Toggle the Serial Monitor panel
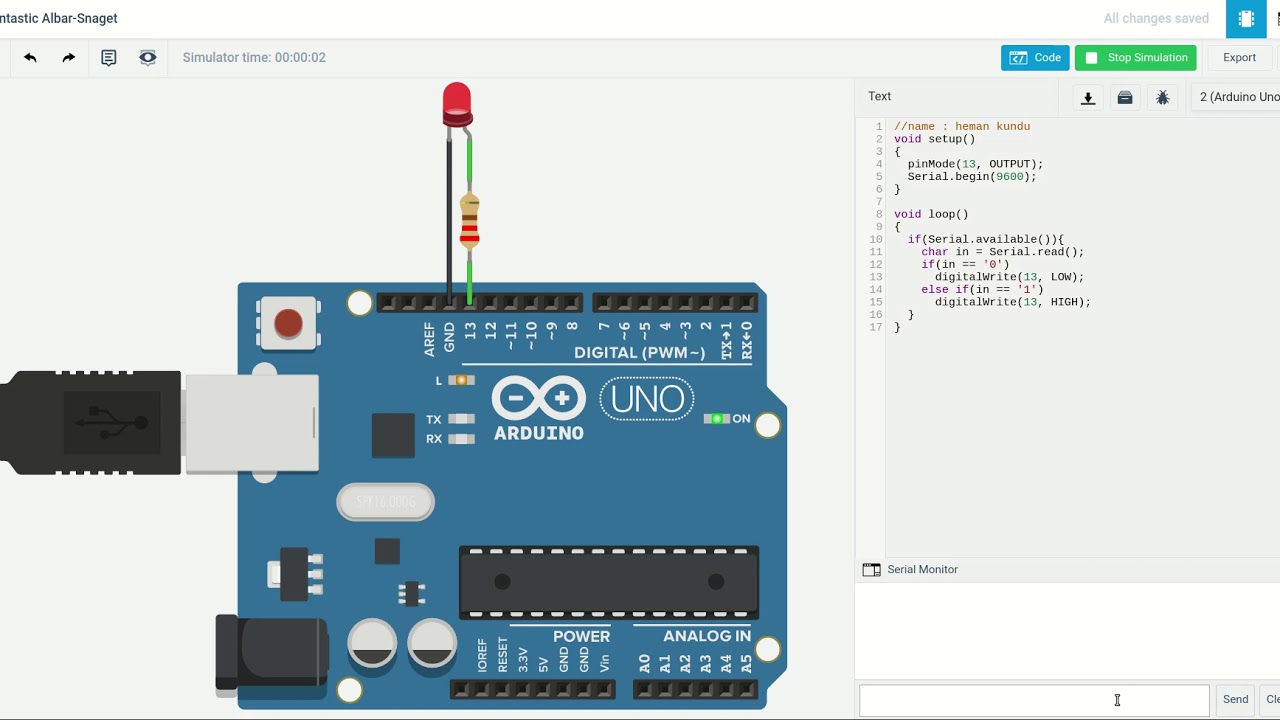This screenshot has height=720, width=1280. pos(910,570)
